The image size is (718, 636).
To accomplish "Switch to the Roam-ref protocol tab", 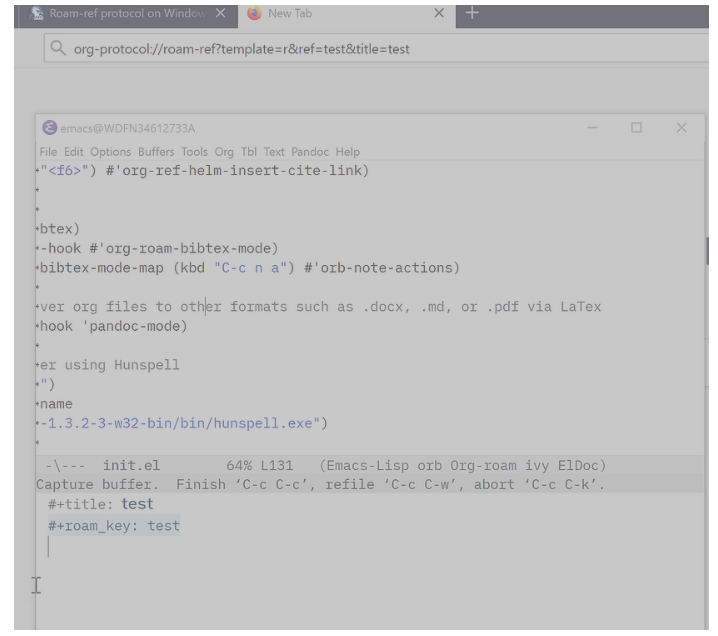I will coord(120,13).
